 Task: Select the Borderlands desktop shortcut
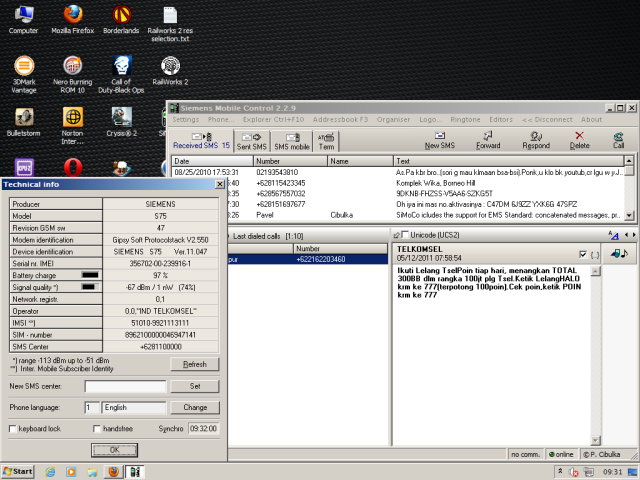[x=121, y=20]
